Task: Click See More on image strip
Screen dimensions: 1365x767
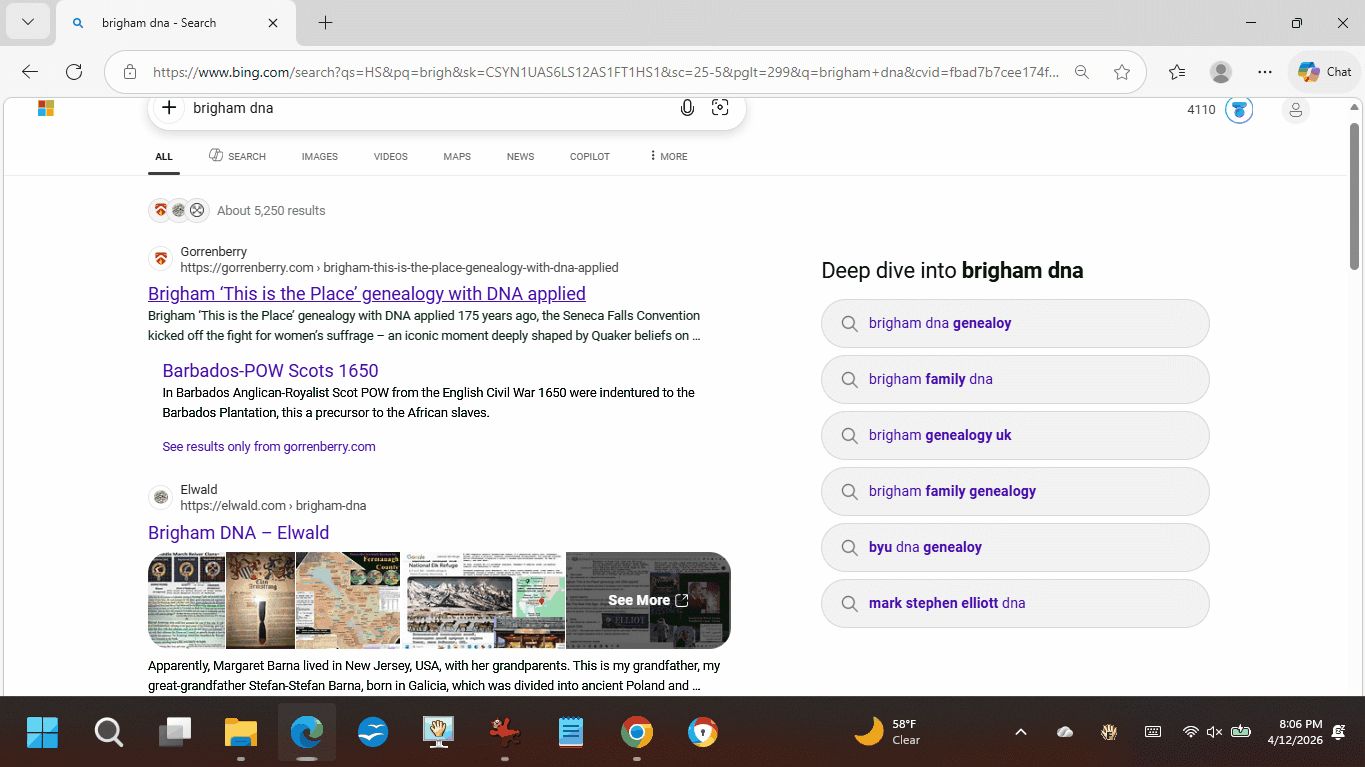Action: (x=647, y=600)
